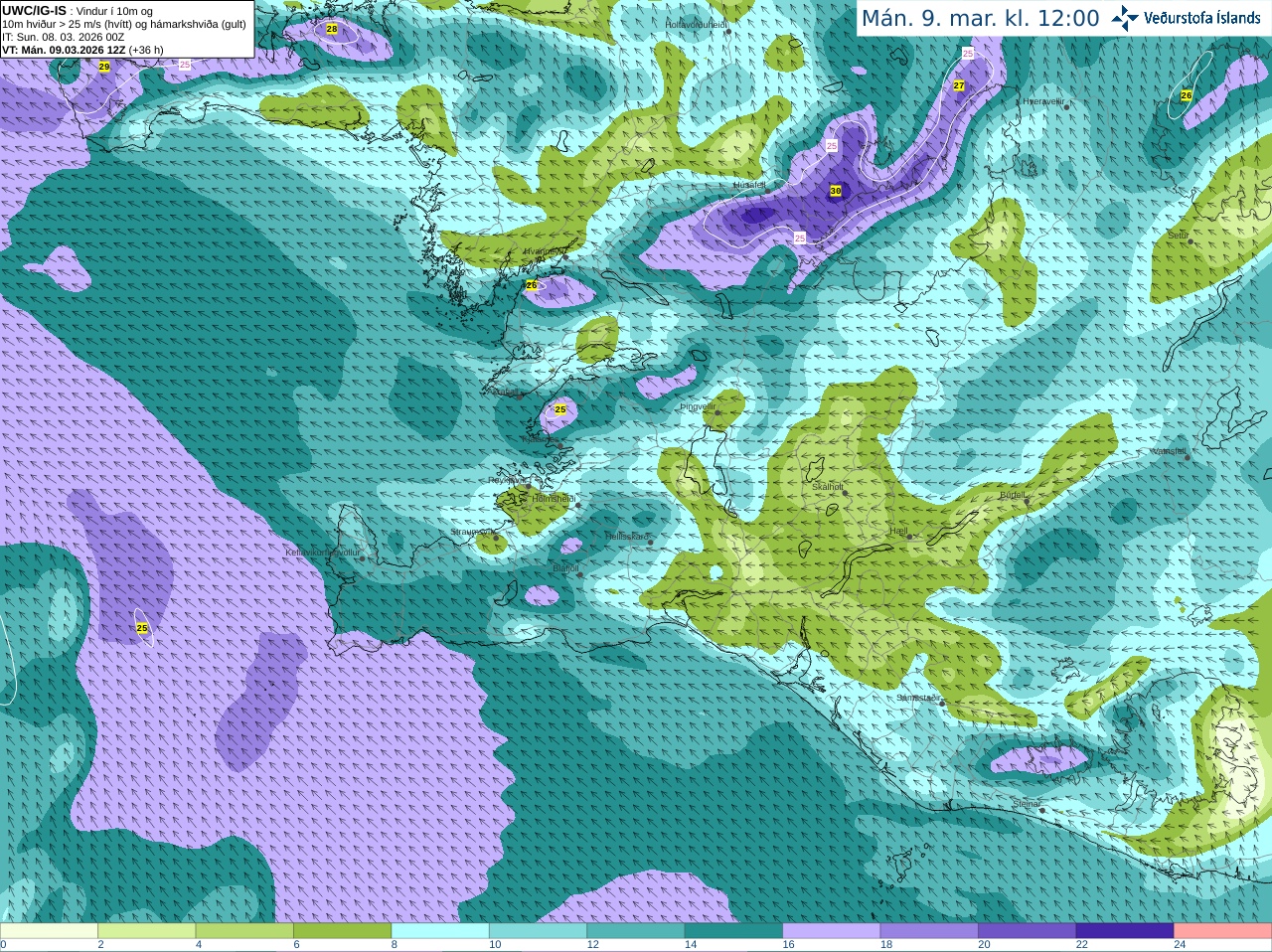Viewport: 1272px width, 952px height.
Task: Click the gust marker 25 over the southwest sea
Action: click(x=142, y=628)
